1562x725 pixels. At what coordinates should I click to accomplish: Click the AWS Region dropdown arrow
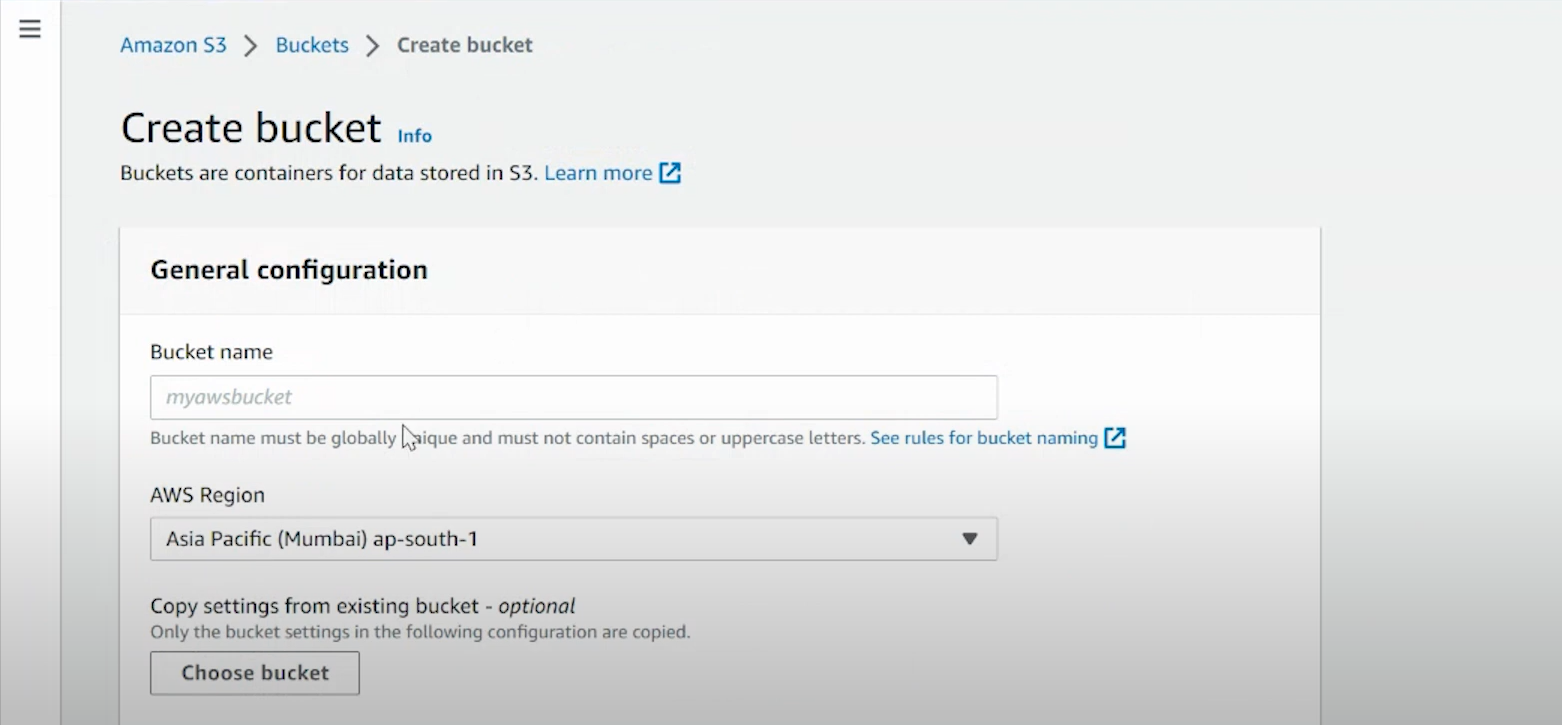969,539
